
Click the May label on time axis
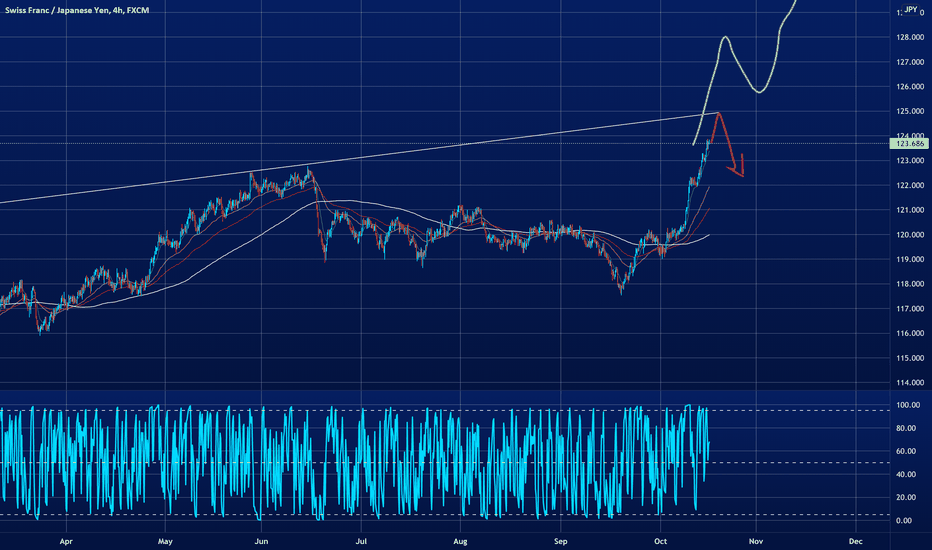pyautogui.click(x=165, y=541)
